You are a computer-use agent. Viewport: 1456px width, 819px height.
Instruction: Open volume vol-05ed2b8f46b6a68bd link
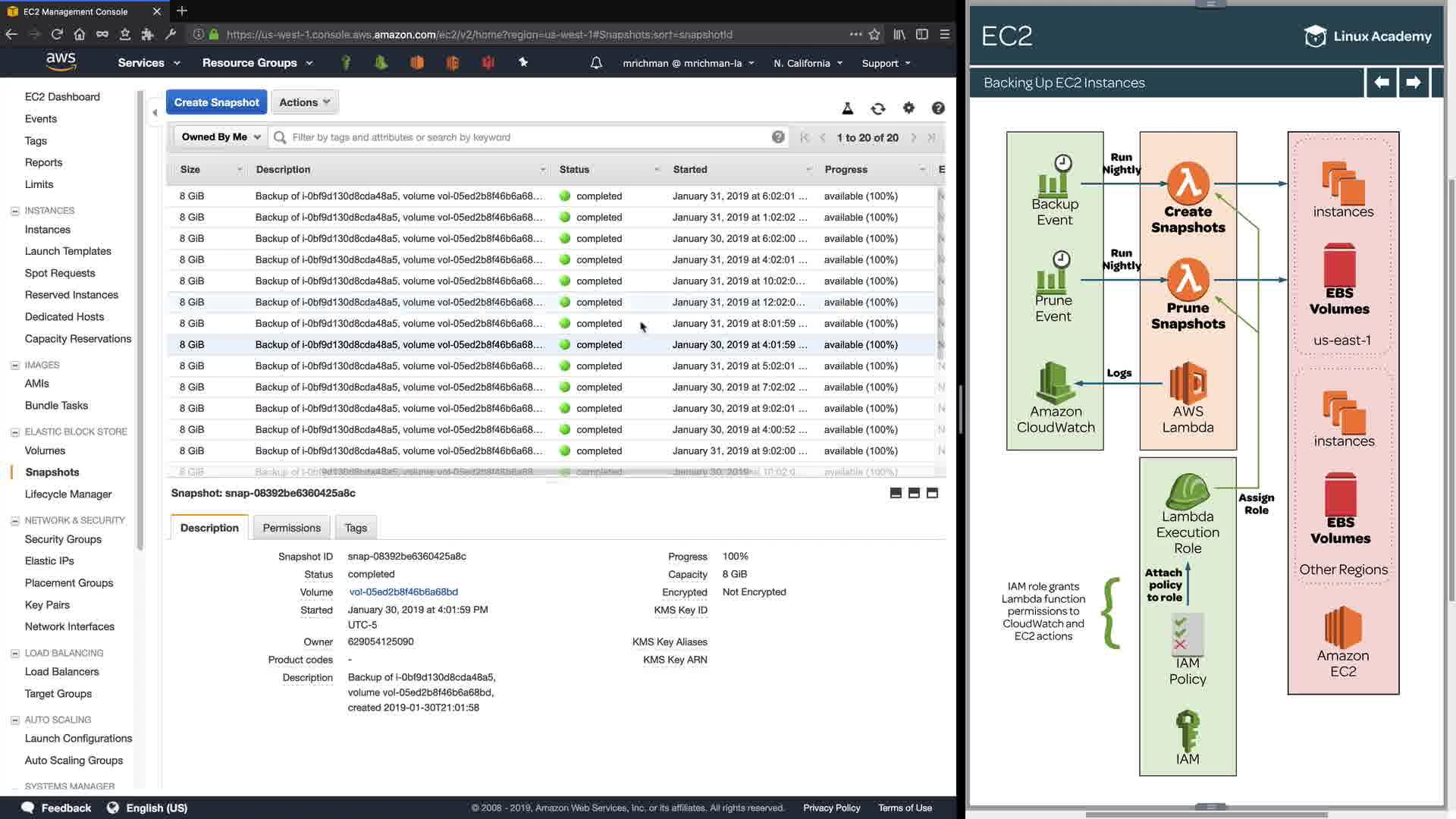coord(403,592)
